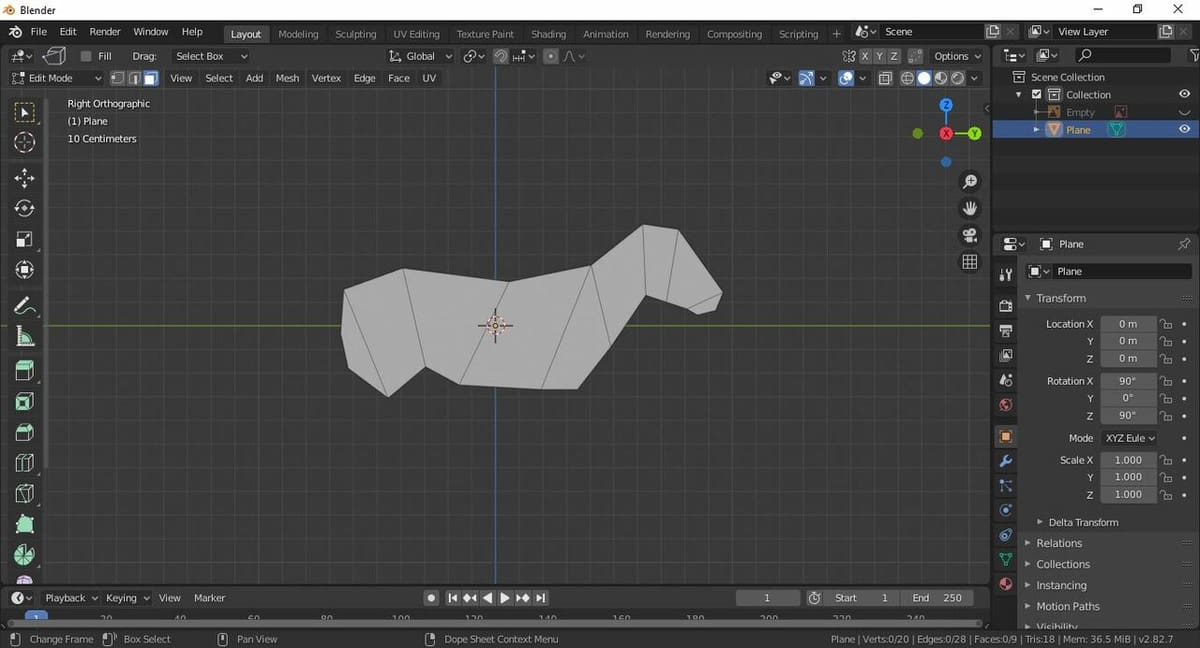Viewport: 1200px width, 648px height.
Task: Open the Object properties tab
Action: click(1005, 436)
